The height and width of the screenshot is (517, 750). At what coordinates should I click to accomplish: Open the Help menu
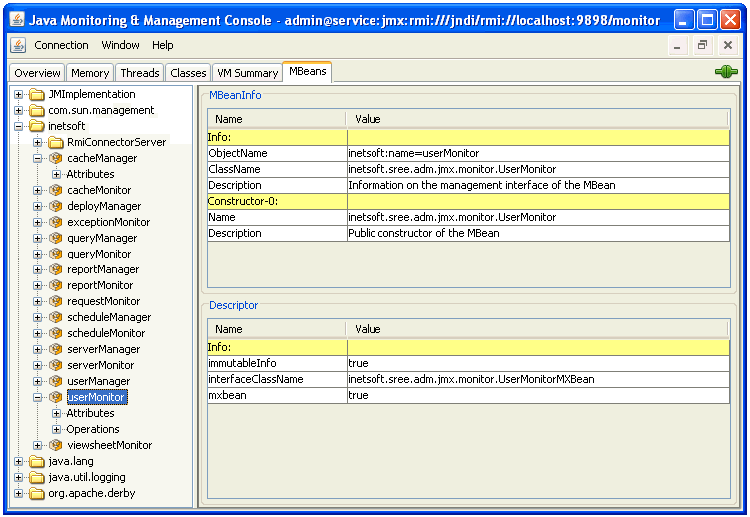pos(163,45)
